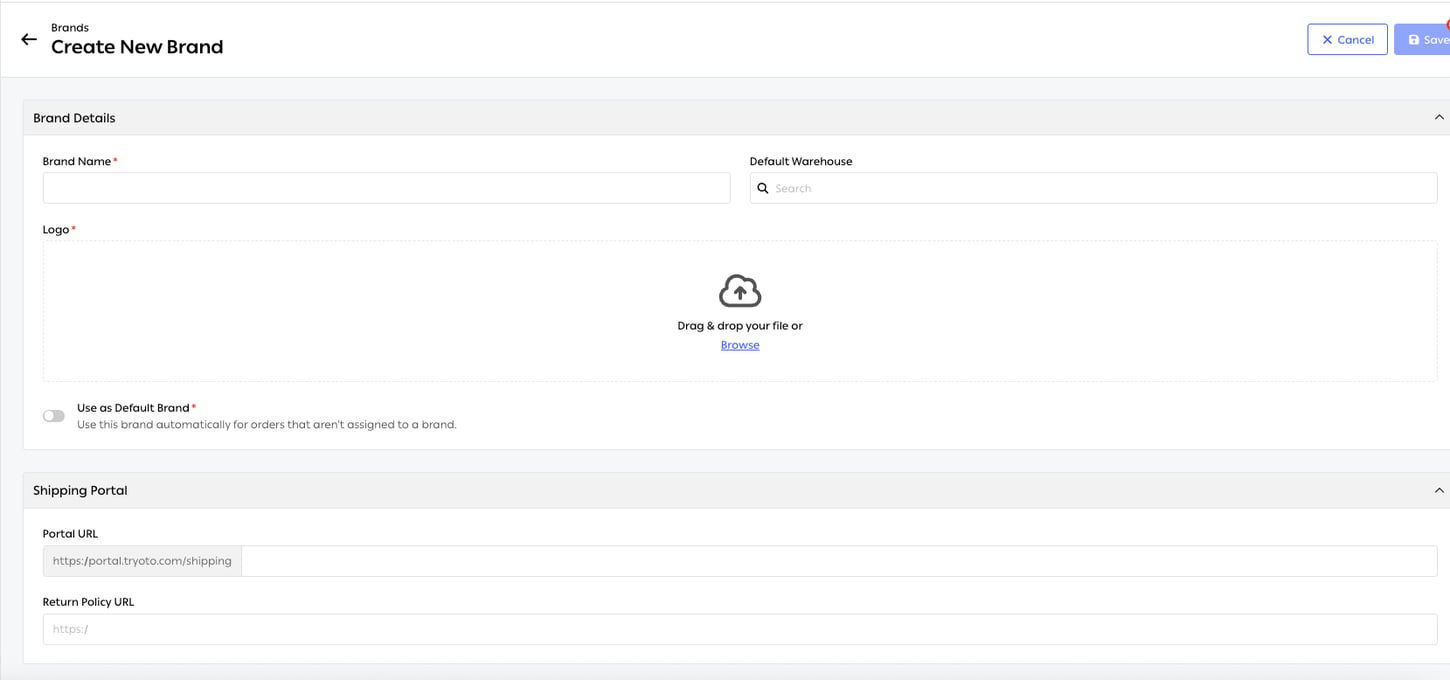Image resolution: width=1450 pixels, height=680 pixels.
Task: Click the Return Policy URL field
Action: coord(740,629)
